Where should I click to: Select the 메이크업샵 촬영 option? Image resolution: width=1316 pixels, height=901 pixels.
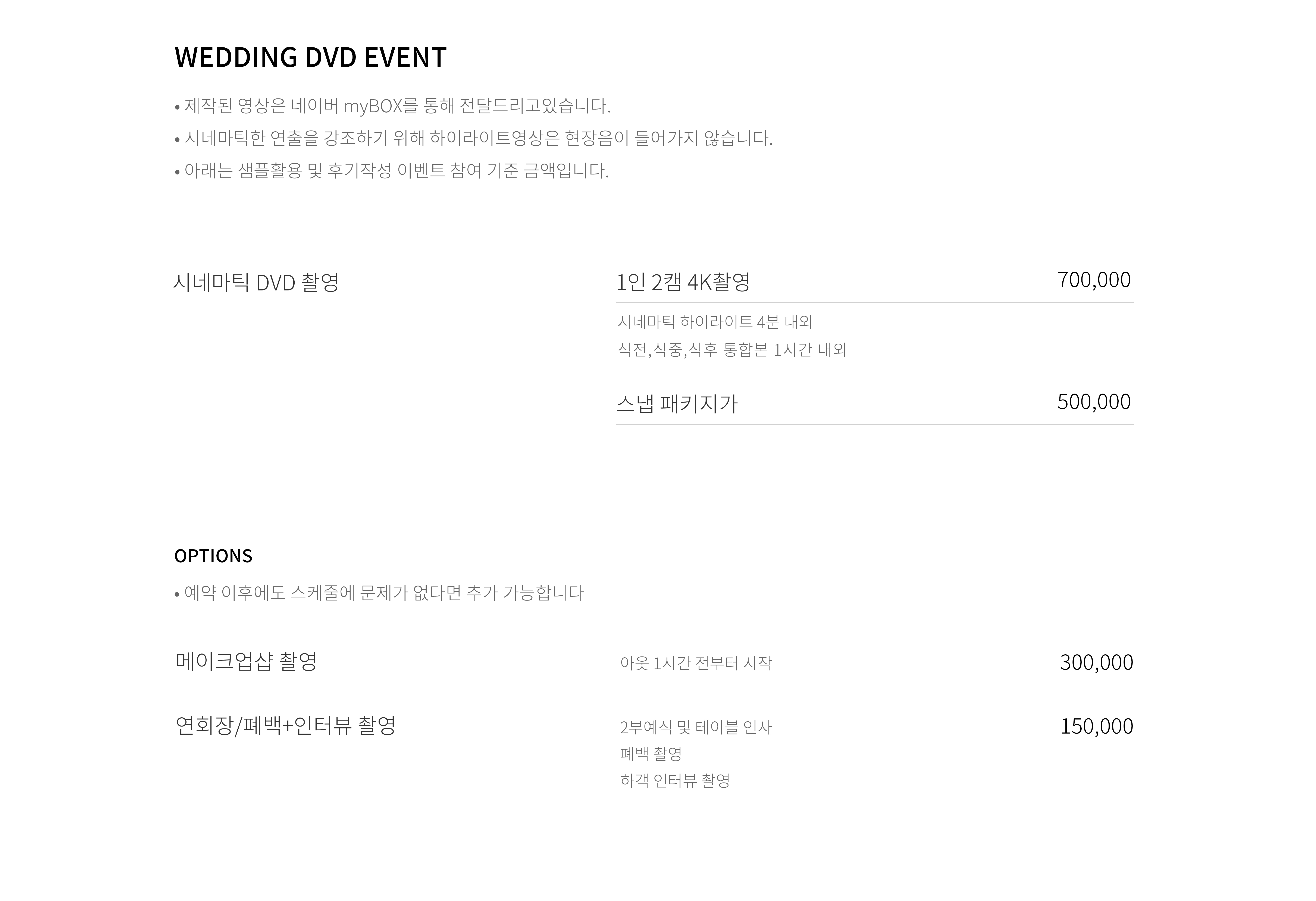[x=246, y=661]
